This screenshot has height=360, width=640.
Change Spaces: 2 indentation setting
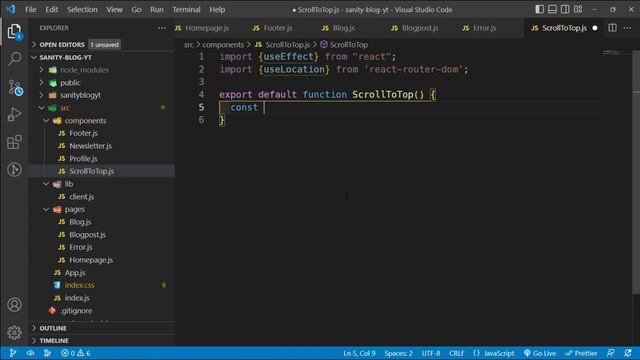point(398,353)
